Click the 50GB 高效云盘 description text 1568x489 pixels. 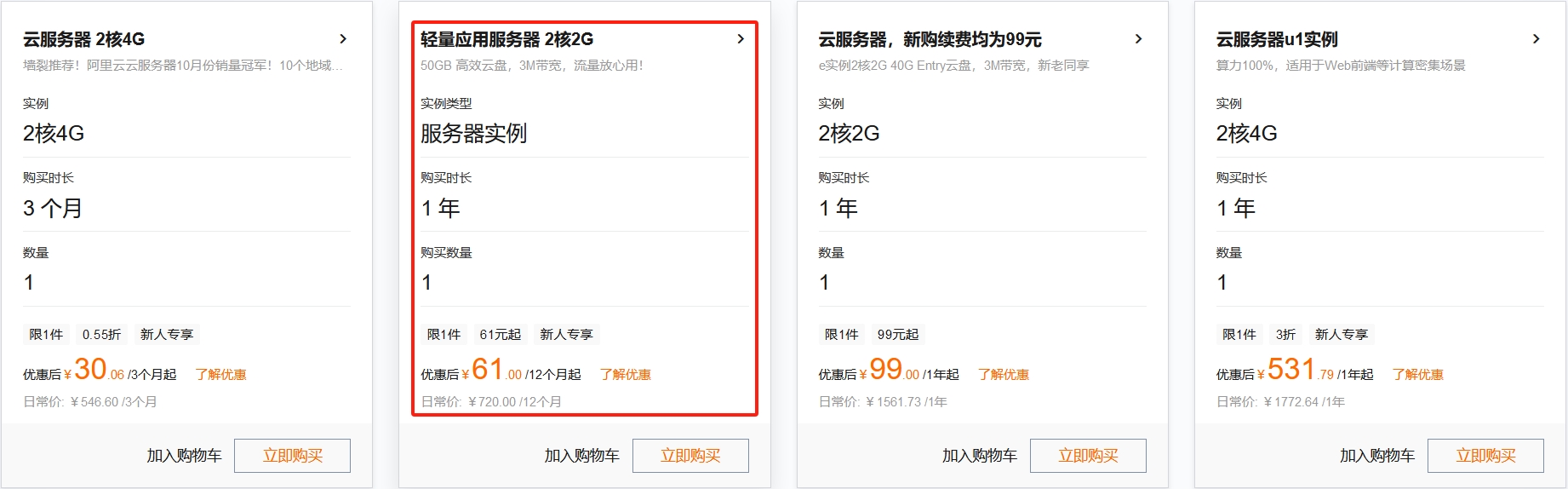pyautogui.click(x=531, y=66)
